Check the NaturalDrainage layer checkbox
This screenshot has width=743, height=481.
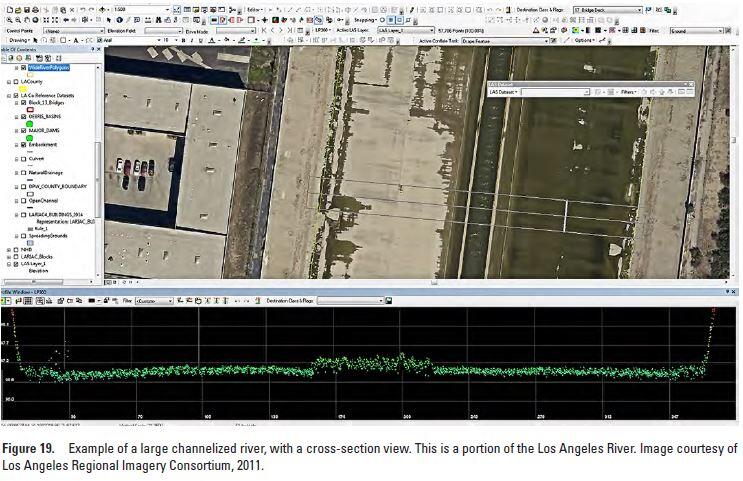tap(23, 172)
